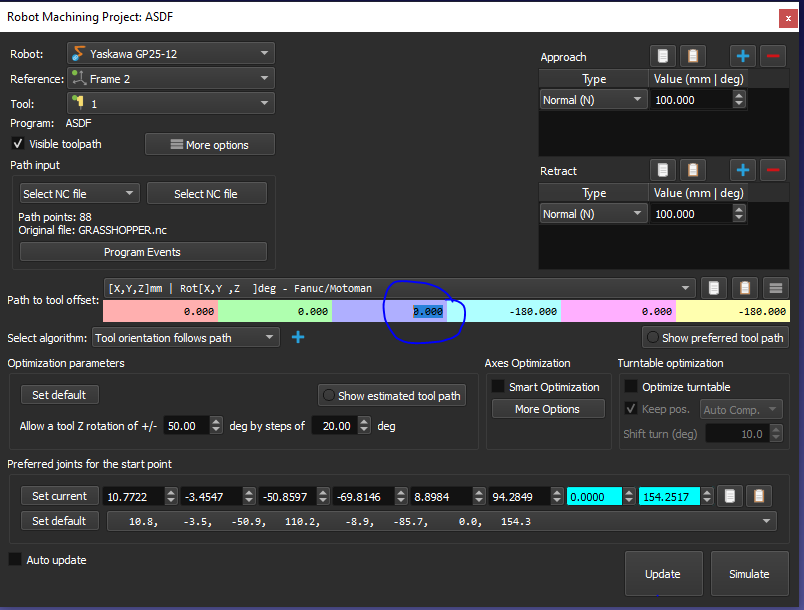Expand the Path to tool offset format dropdown

coord(399,288)
